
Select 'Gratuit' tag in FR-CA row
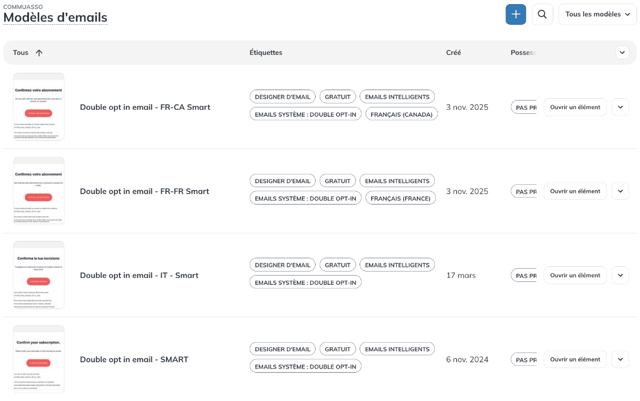[x=338, y=97]
